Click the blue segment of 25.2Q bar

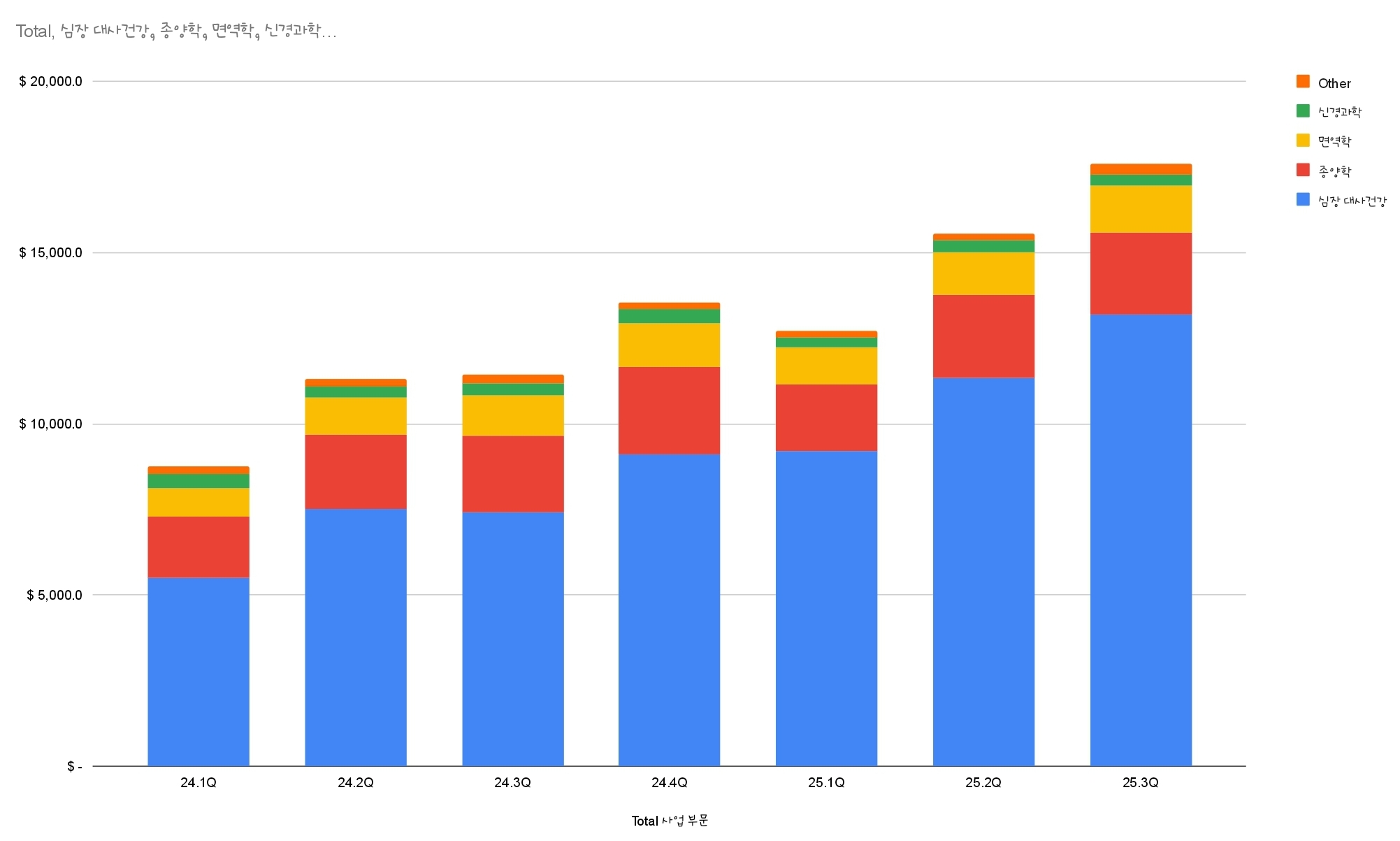pos(983,572)
